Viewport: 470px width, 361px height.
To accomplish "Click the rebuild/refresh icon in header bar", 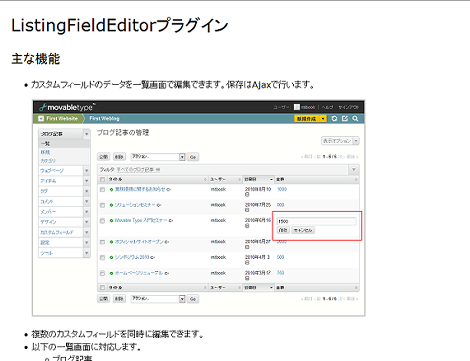I will pos(334,119).
